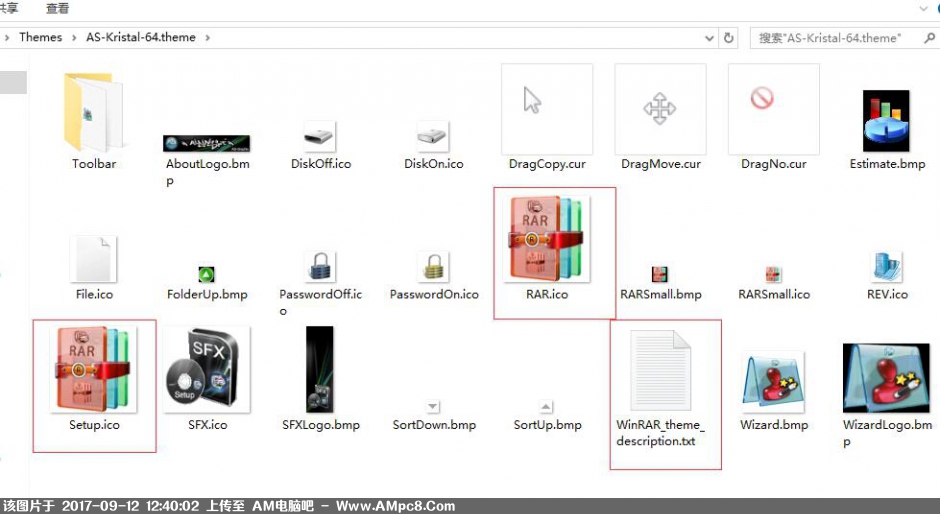The image size is (940, 514).
Task: Click the DragMove.cur file name label
Action: click(x=661, y=164)
